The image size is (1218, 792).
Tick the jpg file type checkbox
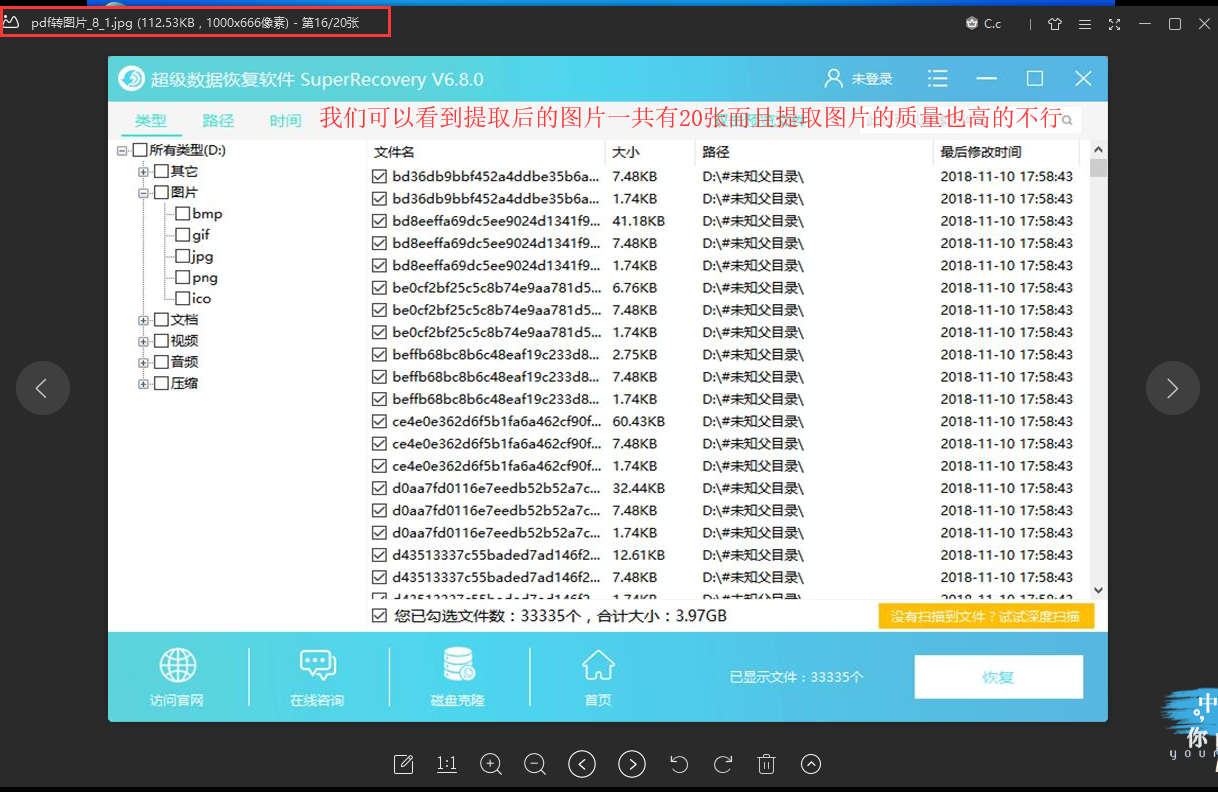182,256
